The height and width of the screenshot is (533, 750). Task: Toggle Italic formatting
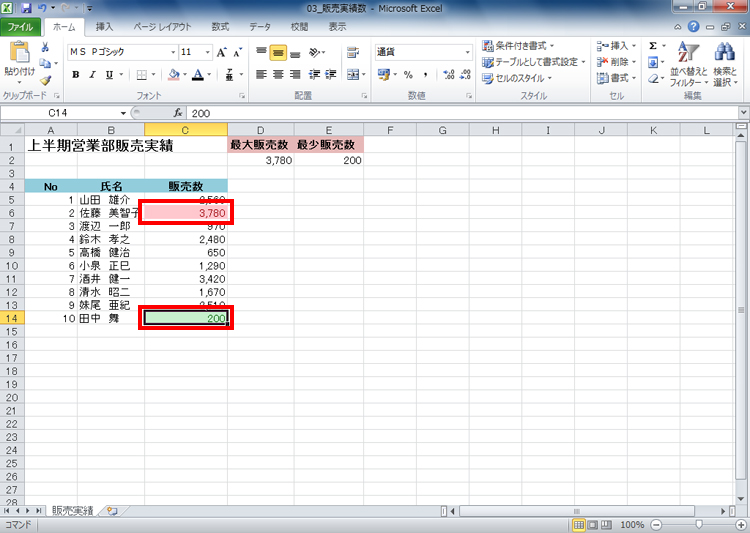[92, 74]
